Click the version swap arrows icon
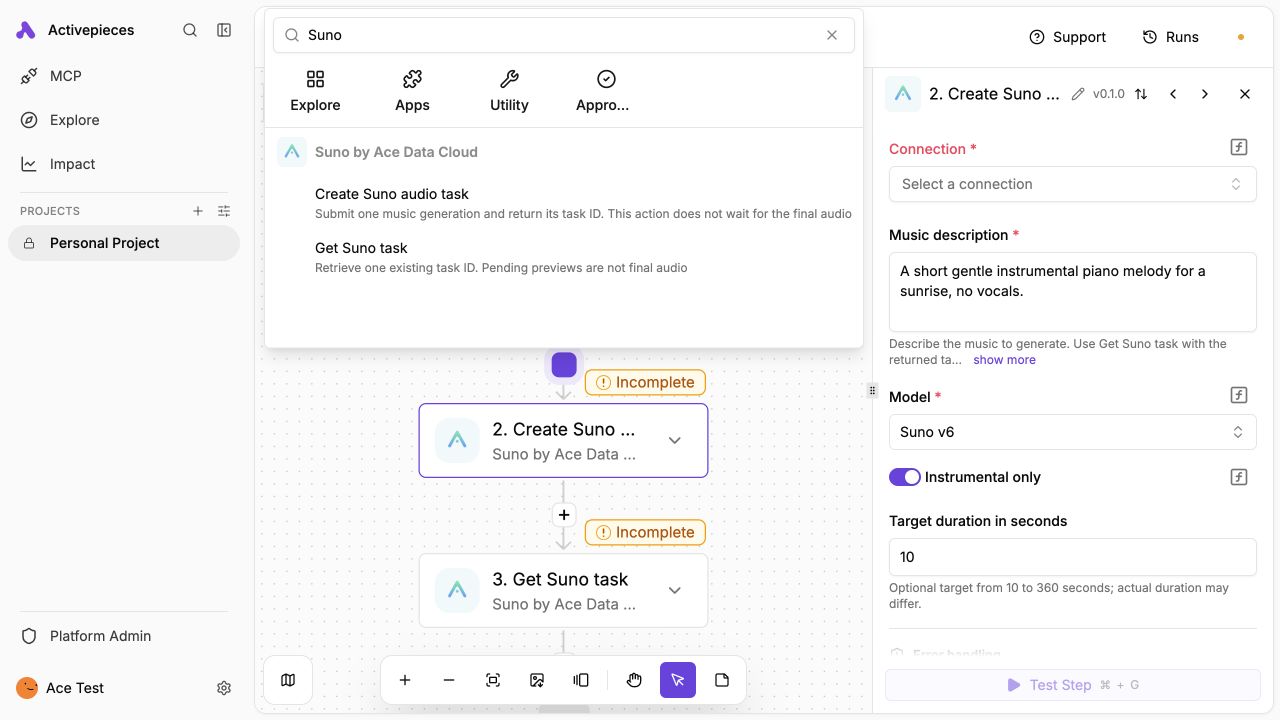 tap(1141, 94)
